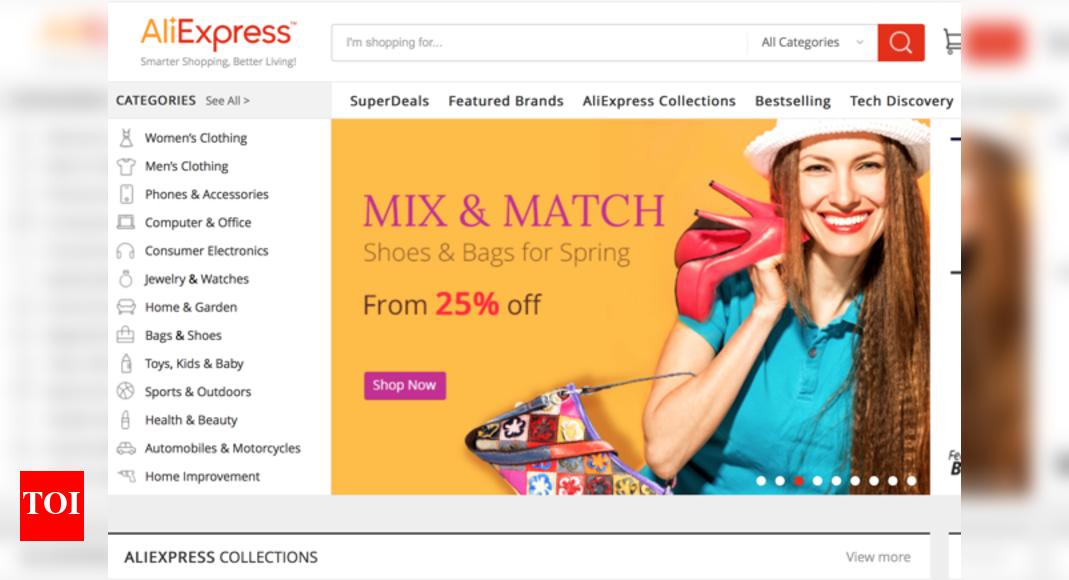Click the Home Improvement drill icon
This screenshot has height=580, width=1069.
[127, 476]
